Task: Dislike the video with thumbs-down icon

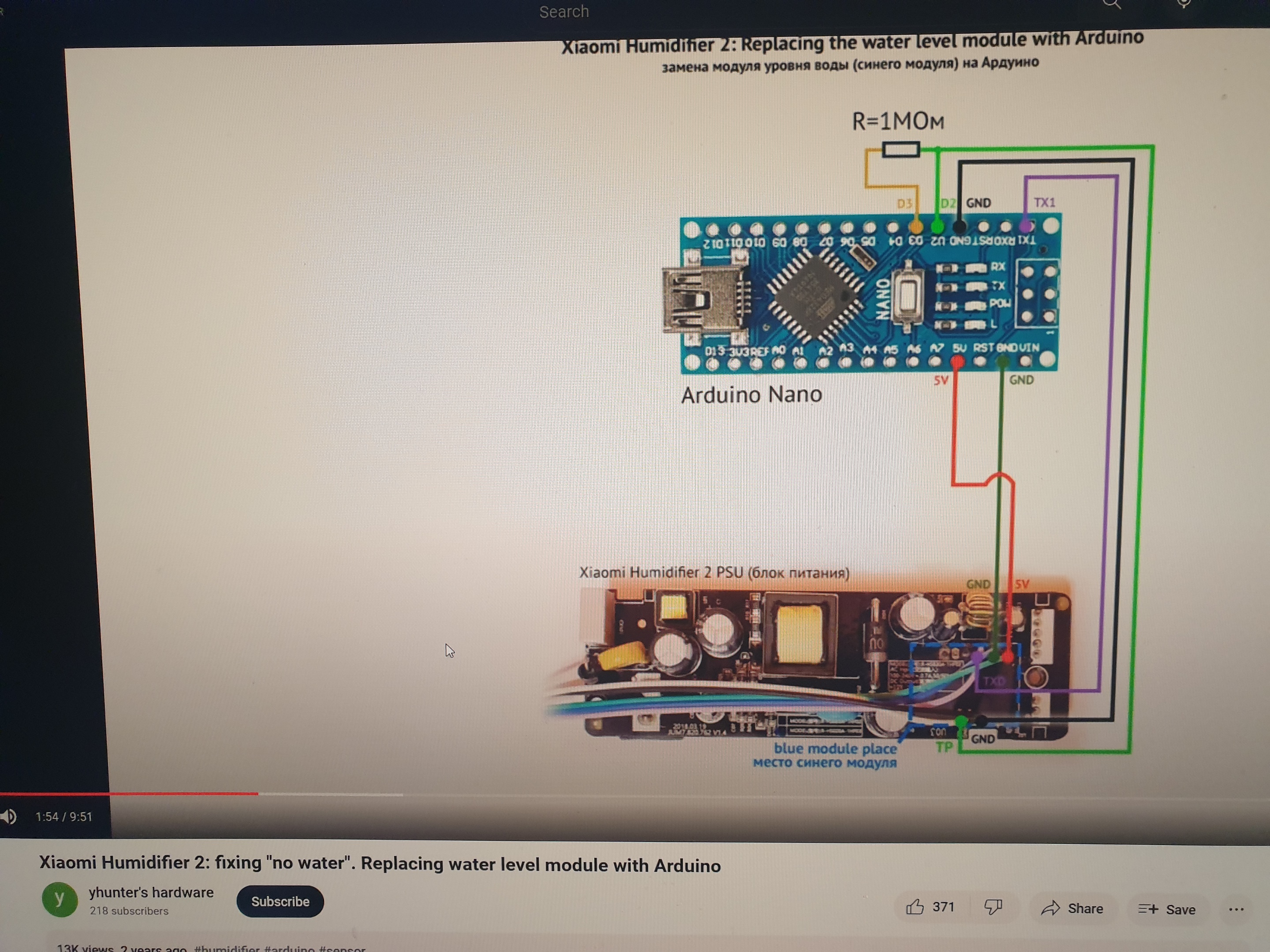Action: tap(993, 907)
